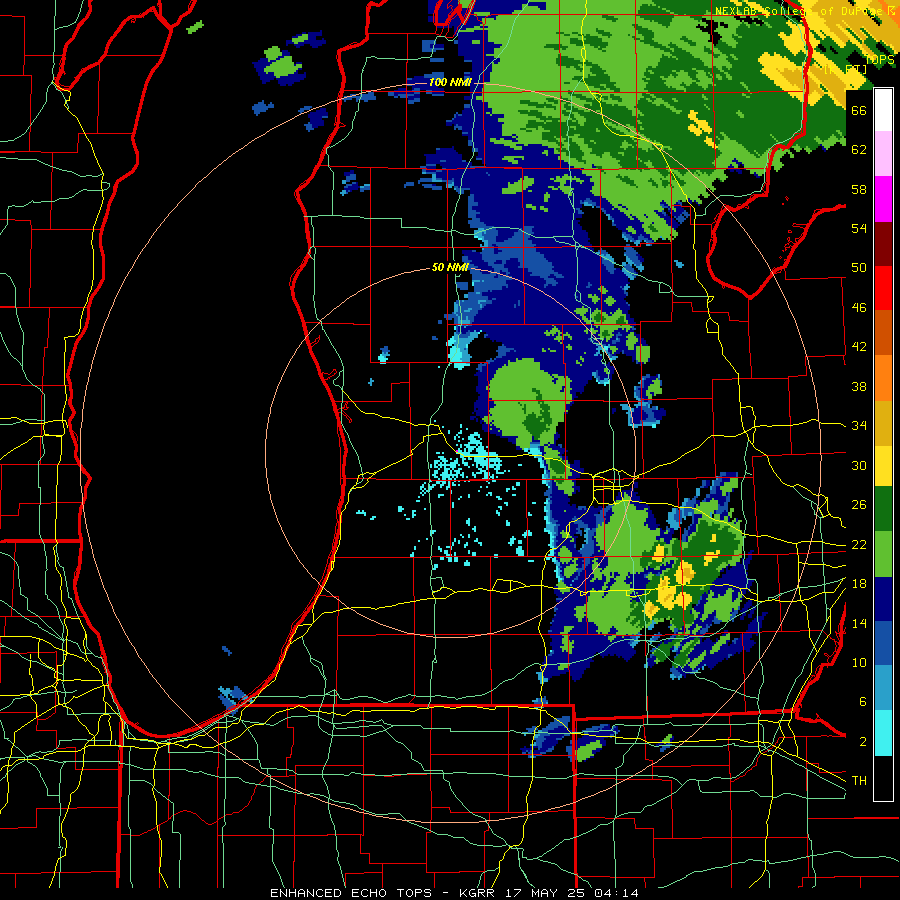The width and height of the screenshot is (900, 900).
Task: Click the navy blue legend swatch
Action: click(883, 599)
